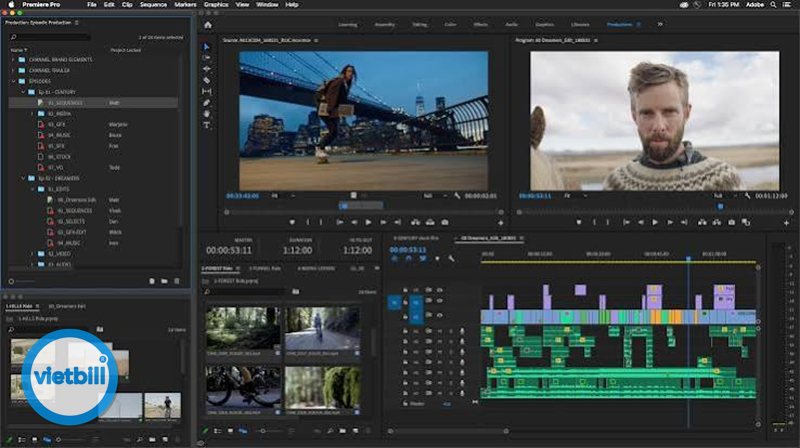Step forward one frame in Source monitor

(383, 222)
